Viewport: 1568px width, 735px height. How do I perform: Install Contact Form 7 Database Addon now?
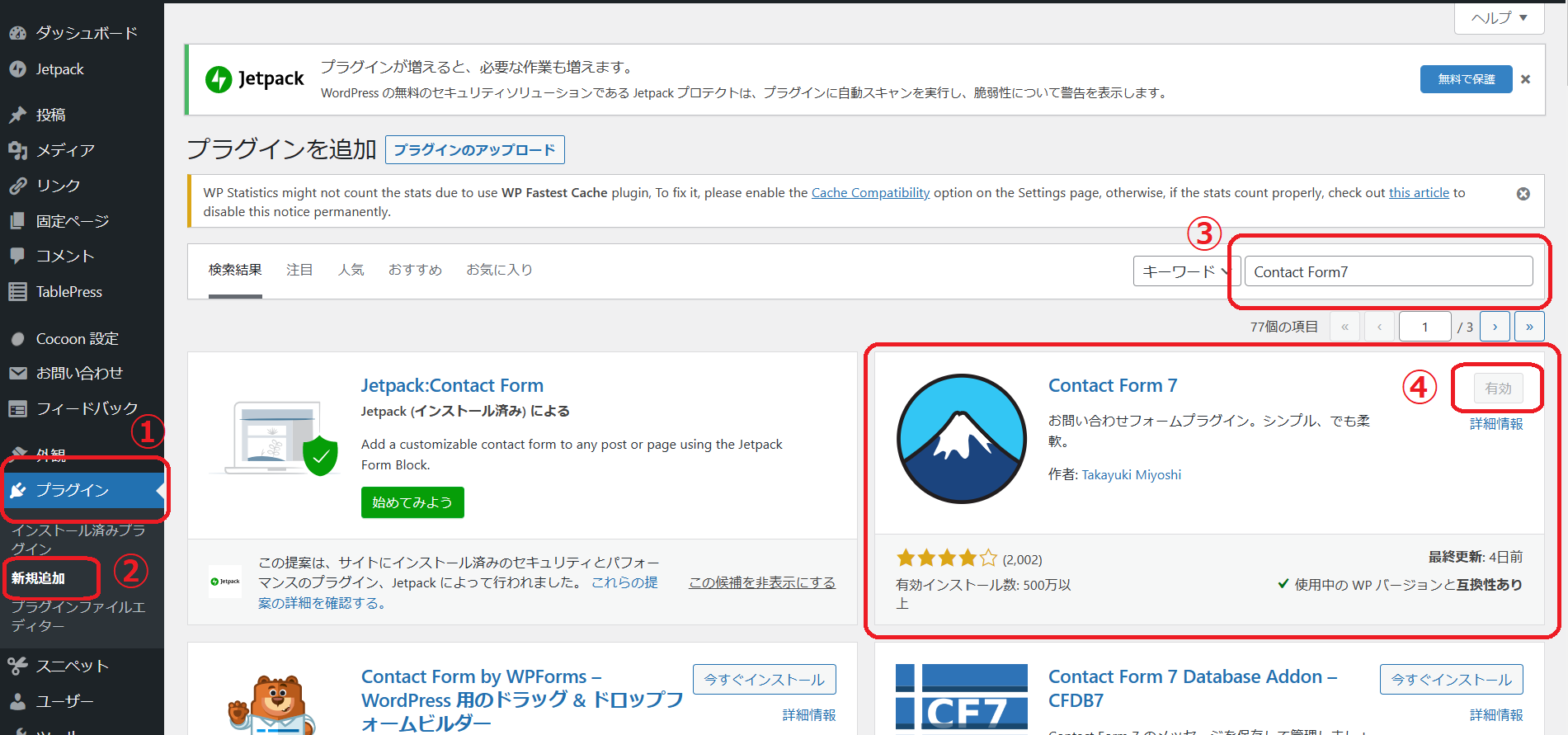[x=1451, y=680]
